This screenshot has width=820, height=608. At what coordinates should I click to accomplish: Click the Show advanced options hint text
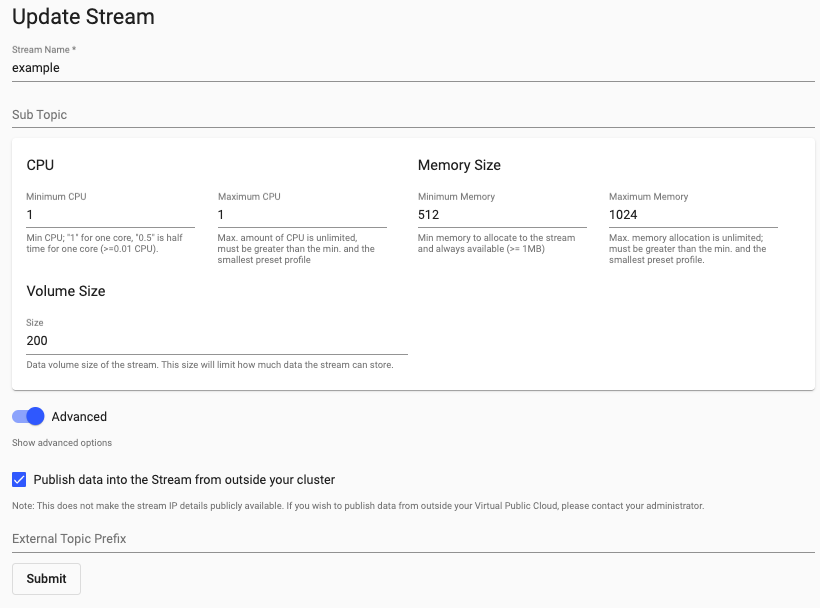[62, 443]
